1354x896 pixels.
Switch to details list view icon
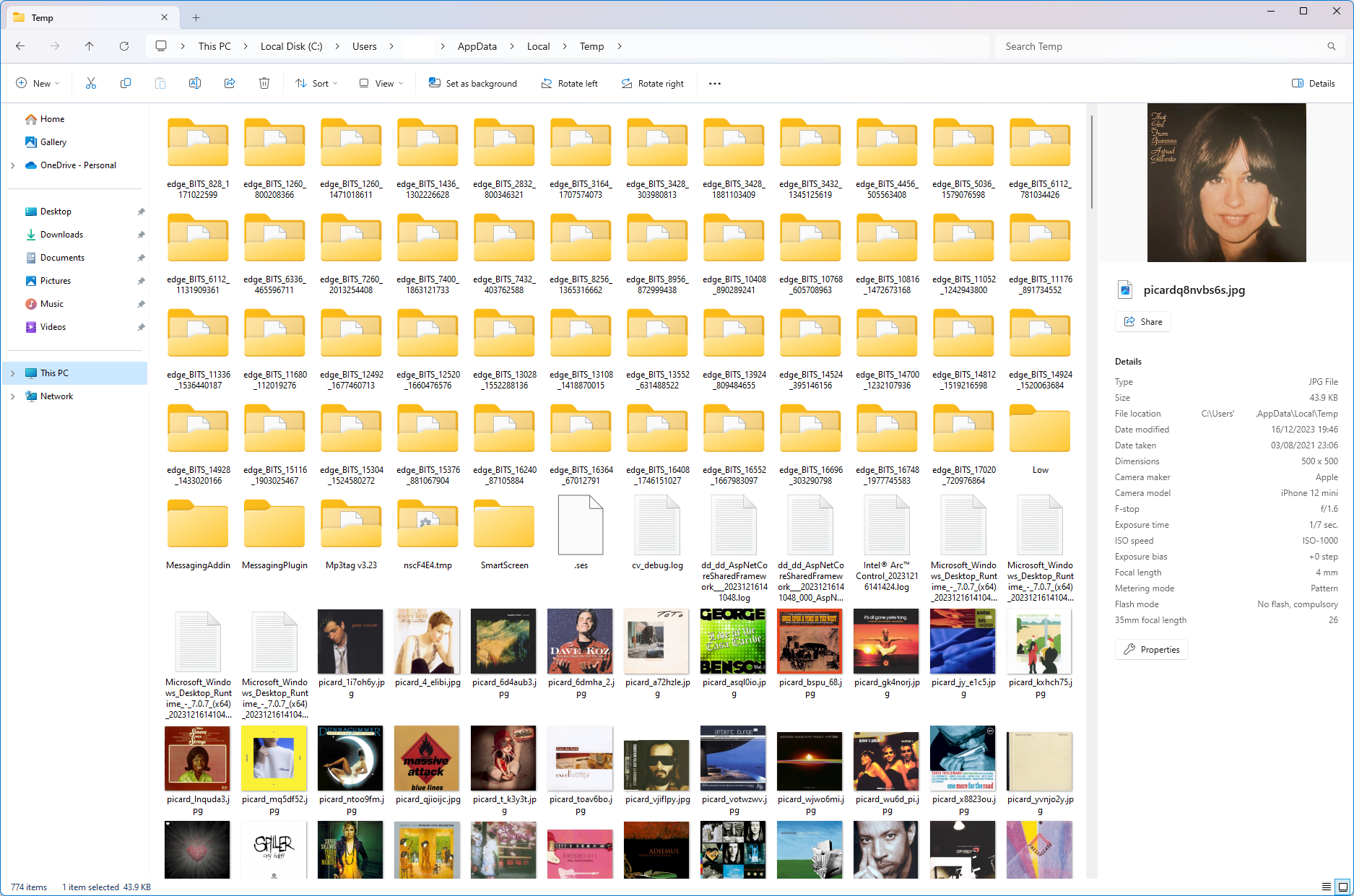click(x=1327, y=887)
